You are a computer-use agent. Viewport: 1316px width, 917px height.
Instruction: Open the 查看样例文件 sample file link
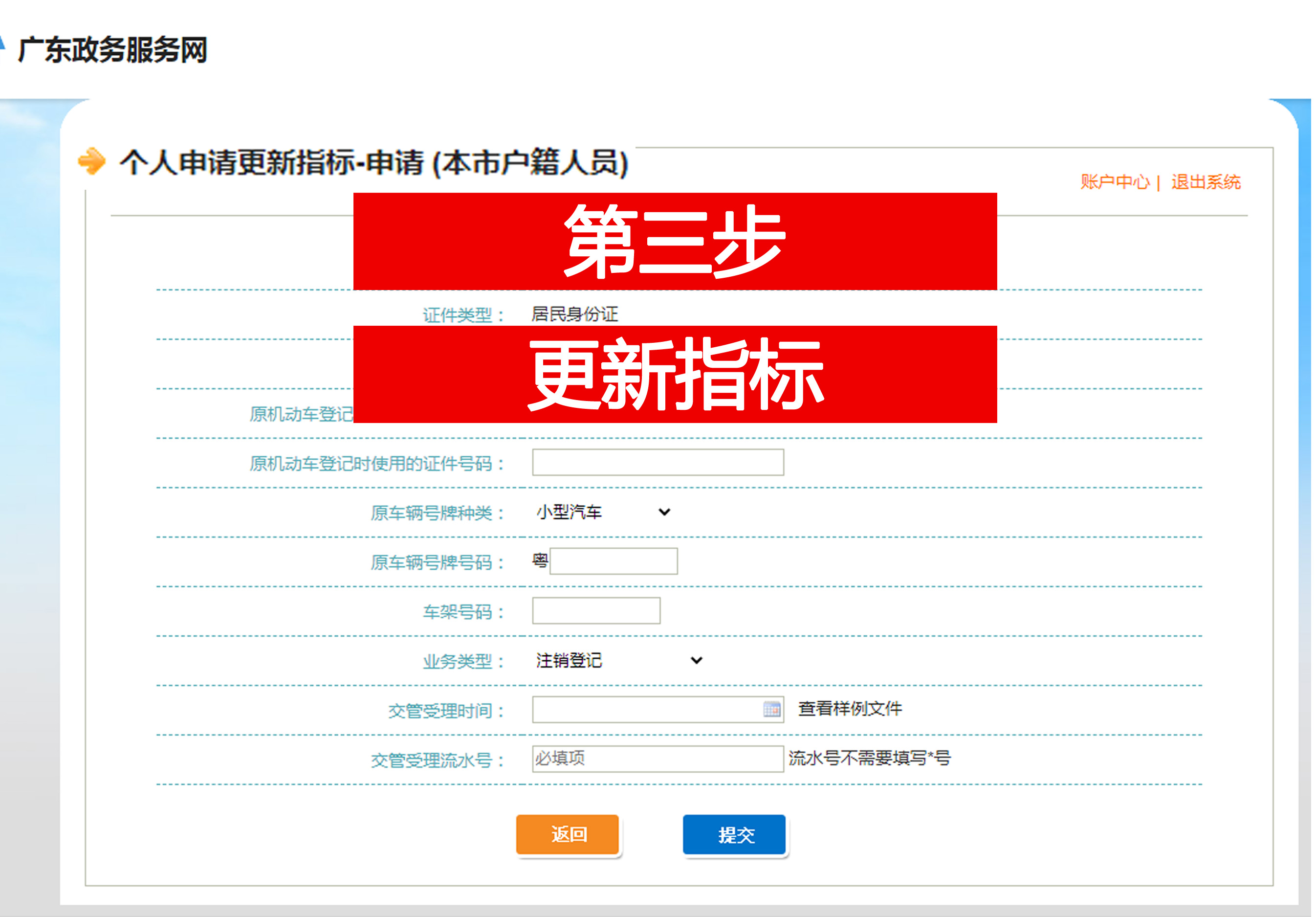[850, 709]
